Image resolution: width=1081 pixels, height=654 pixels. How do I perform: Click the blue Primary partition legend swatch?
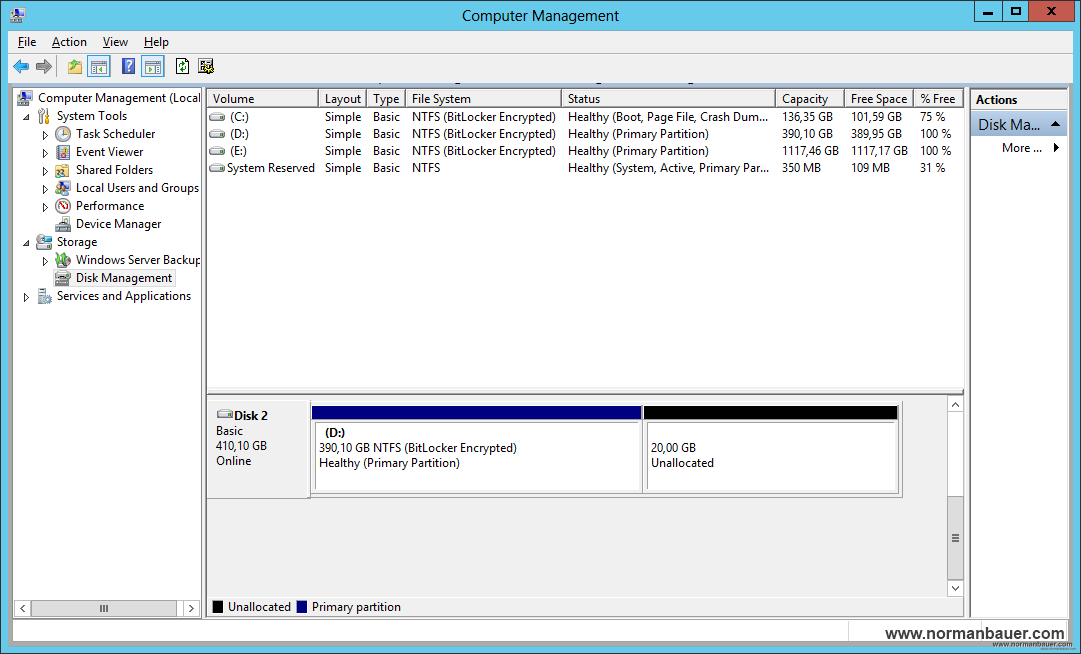pos(302,607)
